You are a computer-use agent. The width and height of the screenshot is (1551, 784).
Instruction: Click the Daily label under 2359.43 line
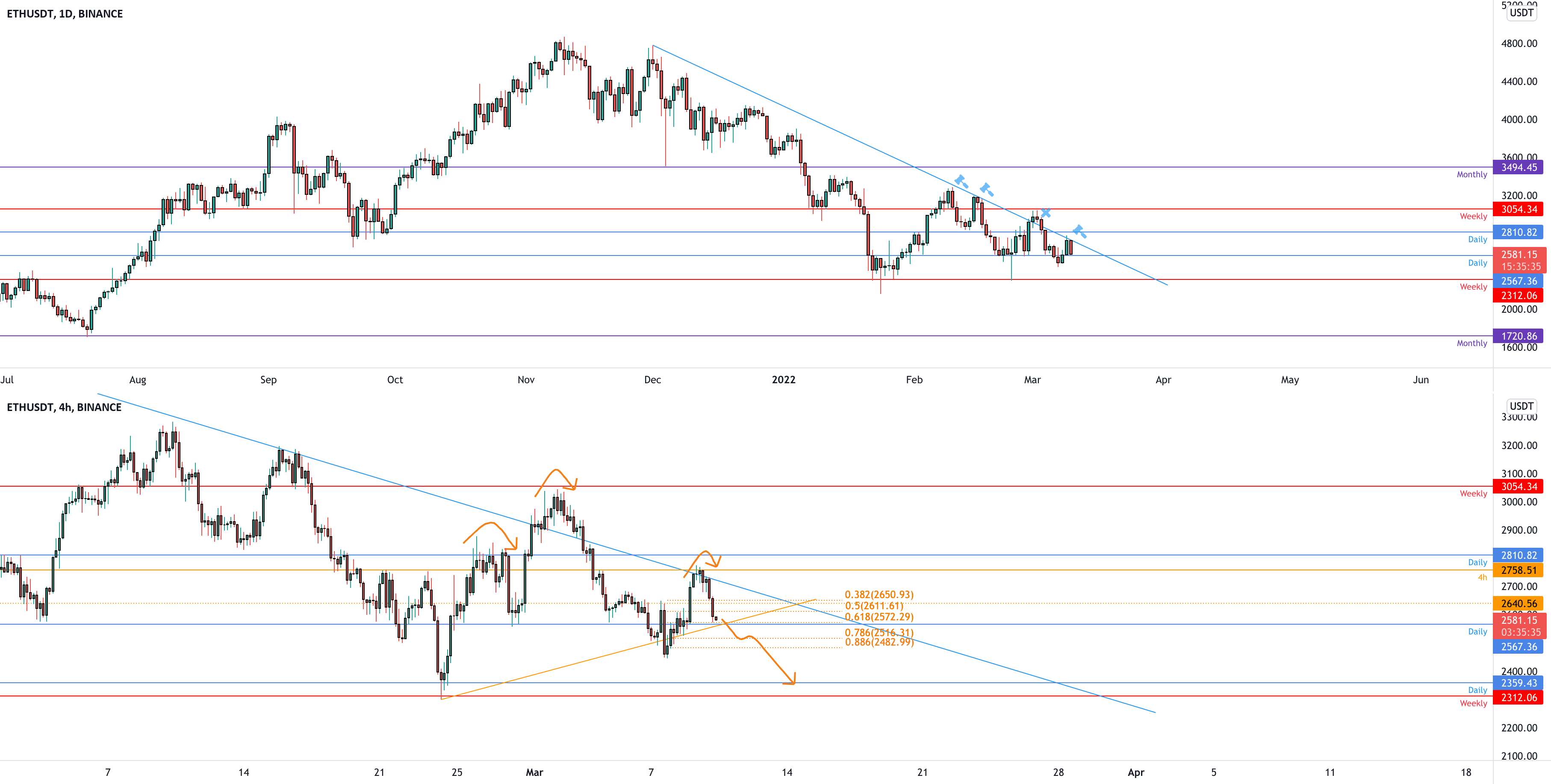pos(1477,690)
